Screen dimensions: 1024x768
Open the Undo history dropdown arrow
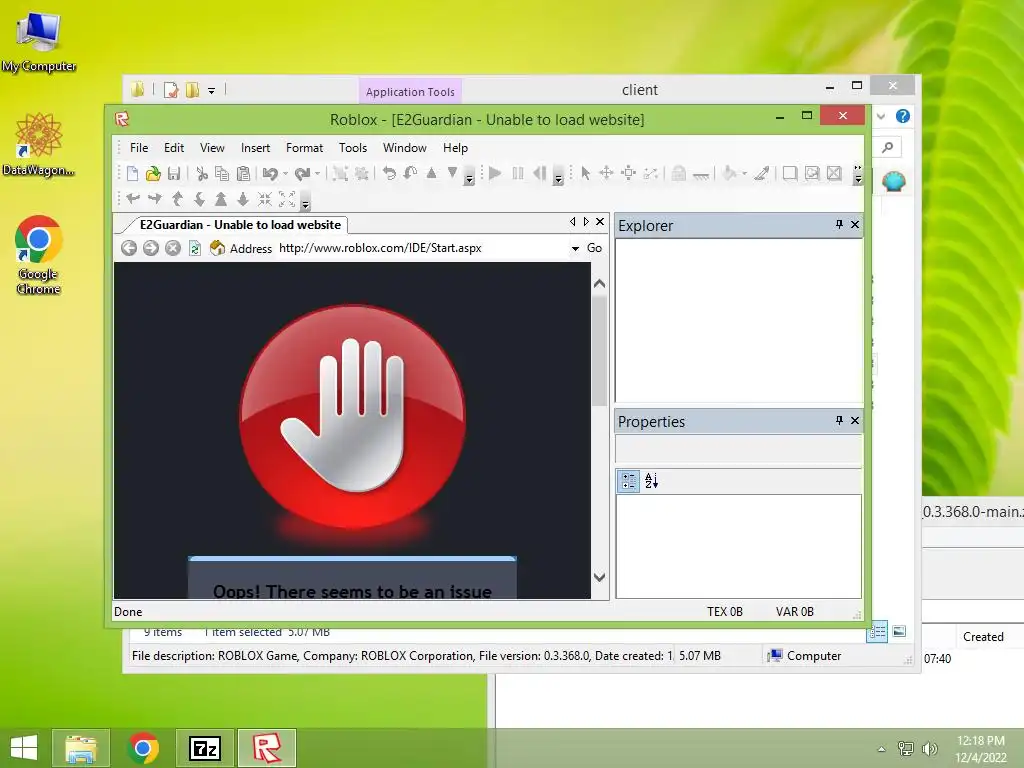[285, 174]
